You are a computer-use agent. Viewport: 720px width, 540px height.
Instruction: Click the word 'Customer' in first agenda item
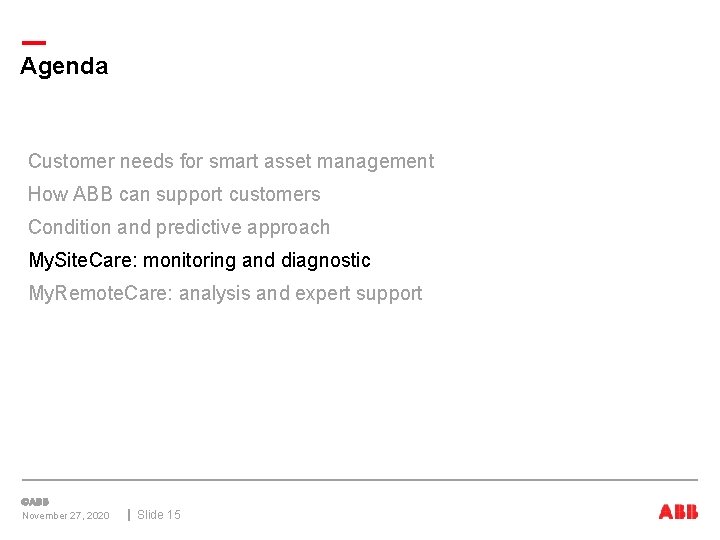click(x=71, y=161)
